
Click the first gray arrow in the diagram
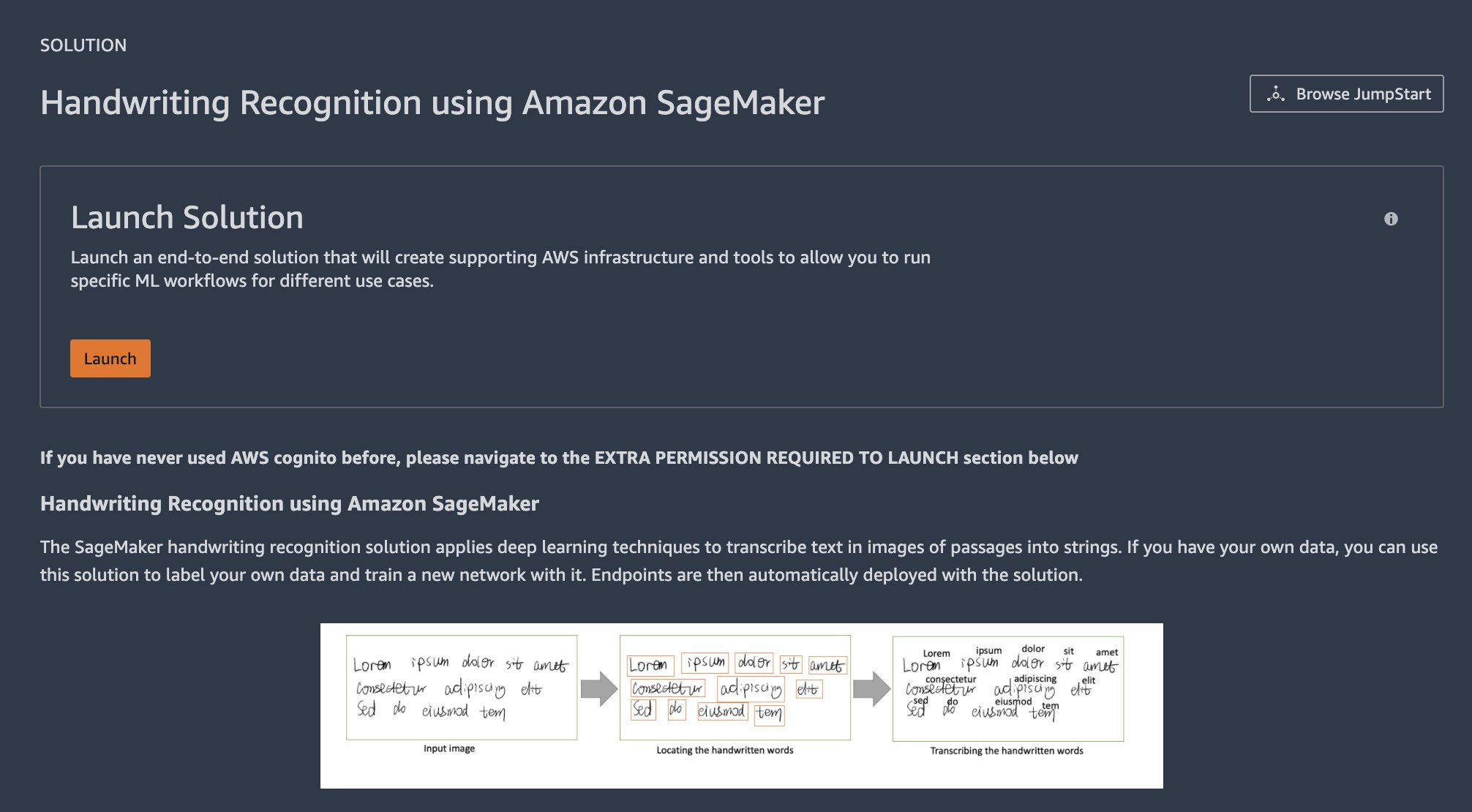click(599, 688)
